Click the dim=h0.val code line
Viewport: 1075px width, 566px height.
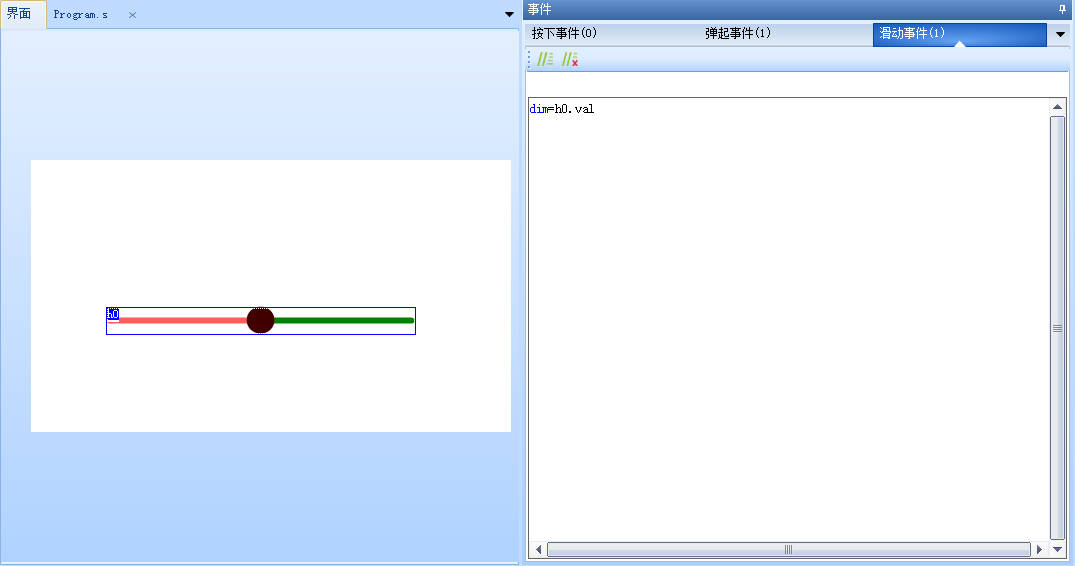click(562, 109)
